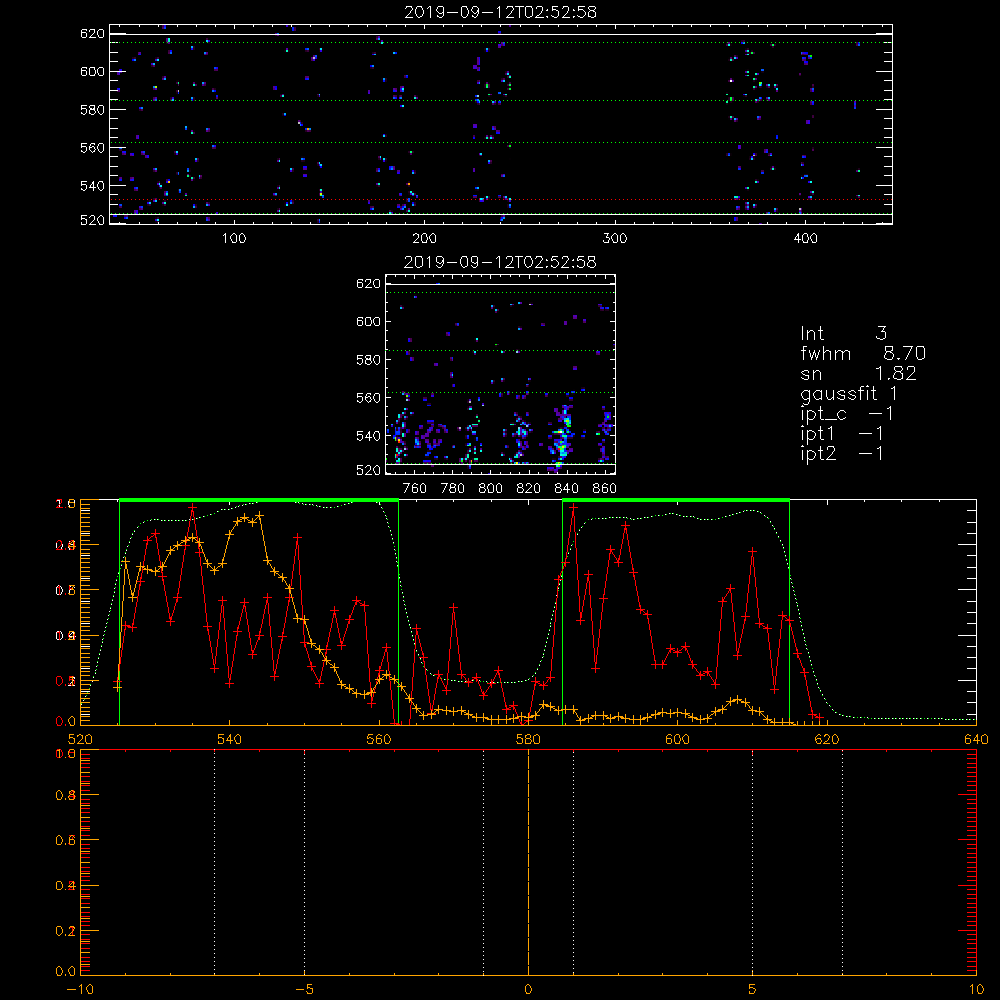The width and height of the screenshot is (1000, 1000).
Task: Click y-axis label 560 on the top plot
Action: pos(92,147)
